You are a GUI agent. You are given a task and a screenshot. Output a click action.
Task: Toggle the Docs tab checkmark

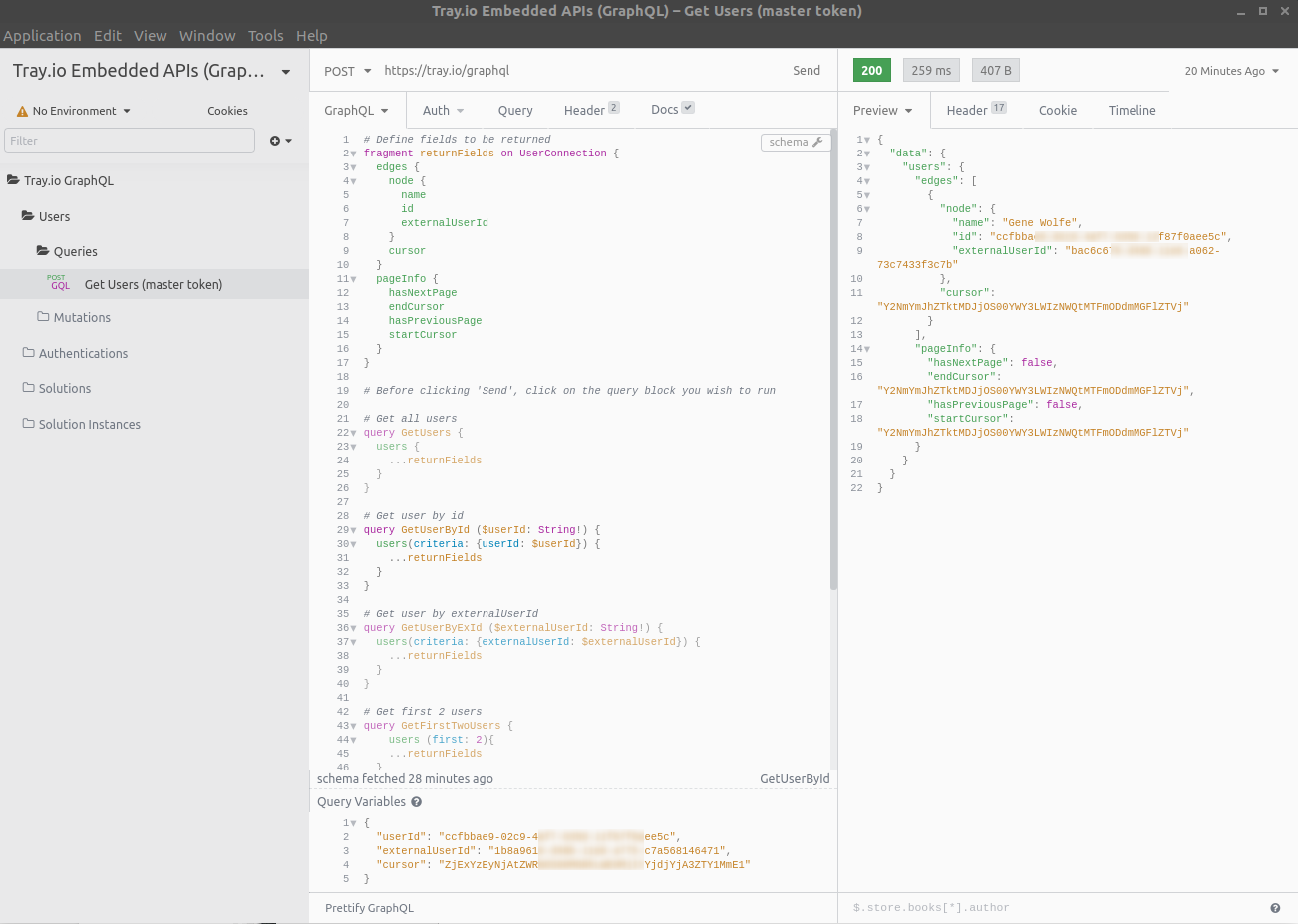point(688,108)
